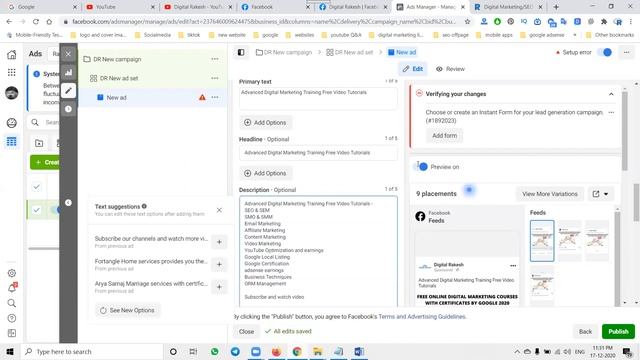The image size is (640, 360).
Task: Open notifications bell in left sidebar
Action: pyautogui.click(x=12, y=288)
